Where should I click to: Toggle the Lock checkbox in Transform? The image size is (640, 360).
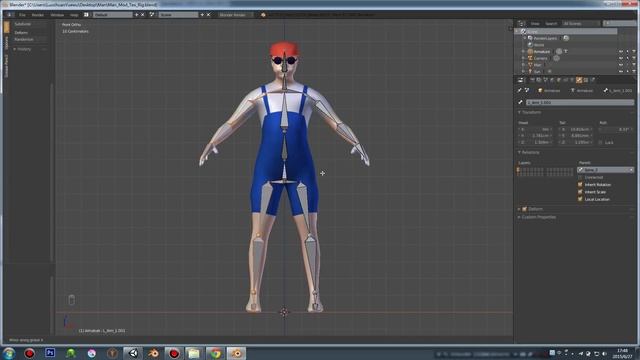[600, 142]
